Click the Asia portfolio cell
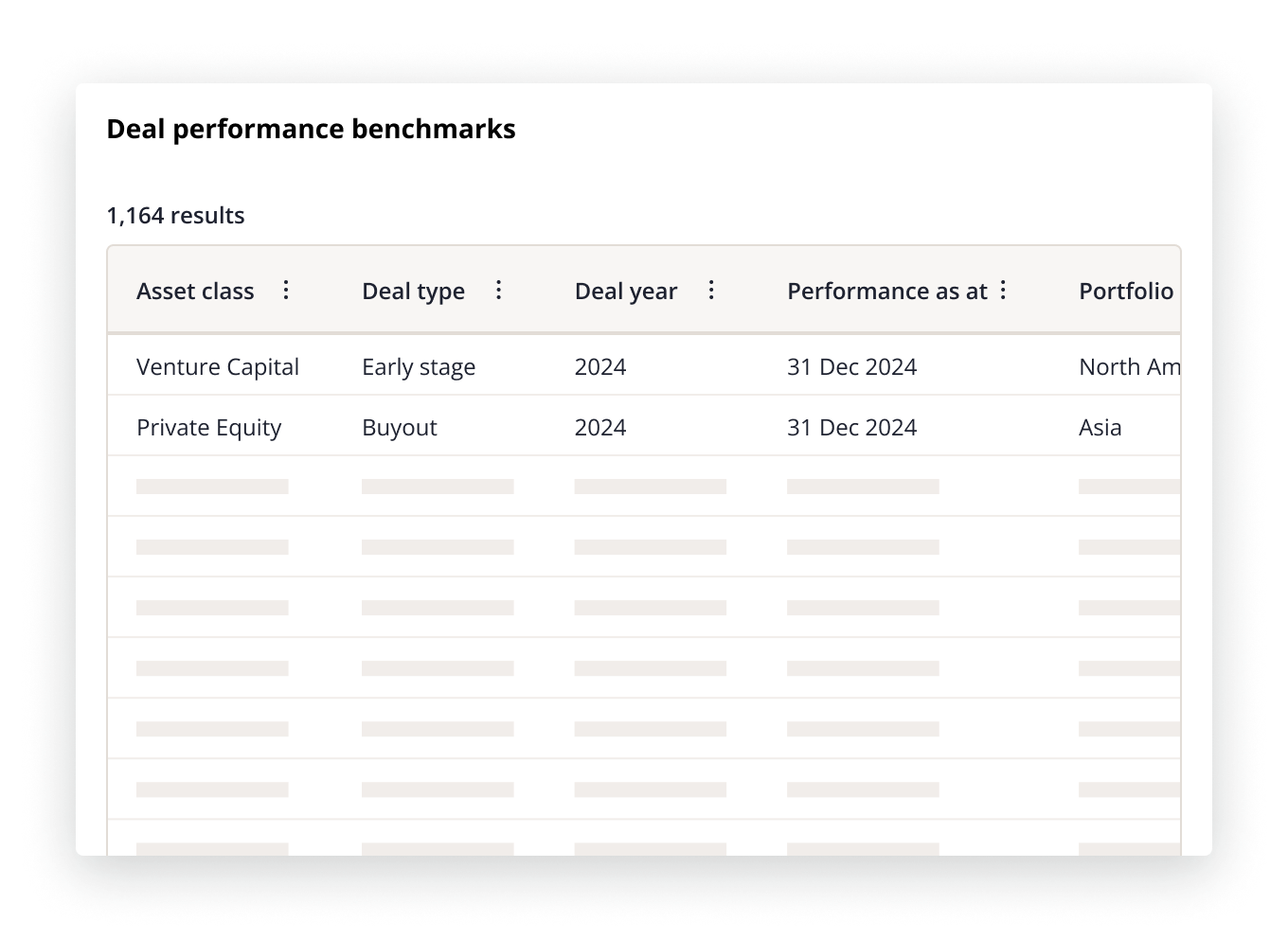The image size is (1288, 939). [1100, 428]
